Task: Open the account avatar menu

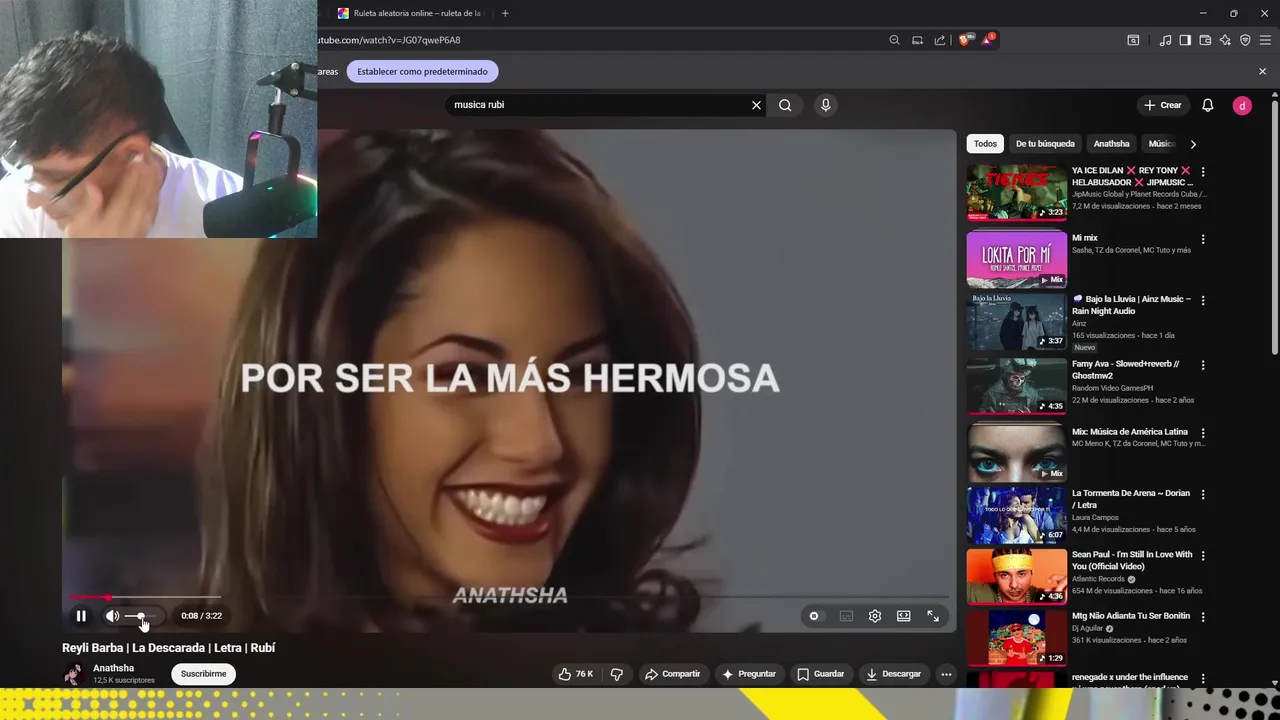Action: pos(1242,105)
